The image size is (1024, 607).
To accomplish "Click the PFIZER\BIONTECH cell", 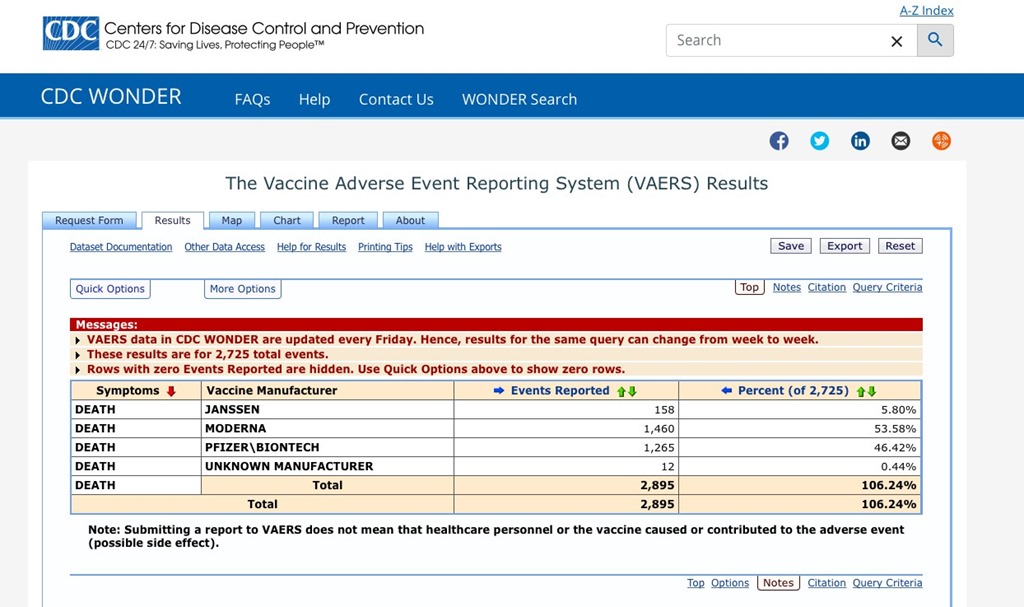I will pyautogui.click(x=327, y=448).
